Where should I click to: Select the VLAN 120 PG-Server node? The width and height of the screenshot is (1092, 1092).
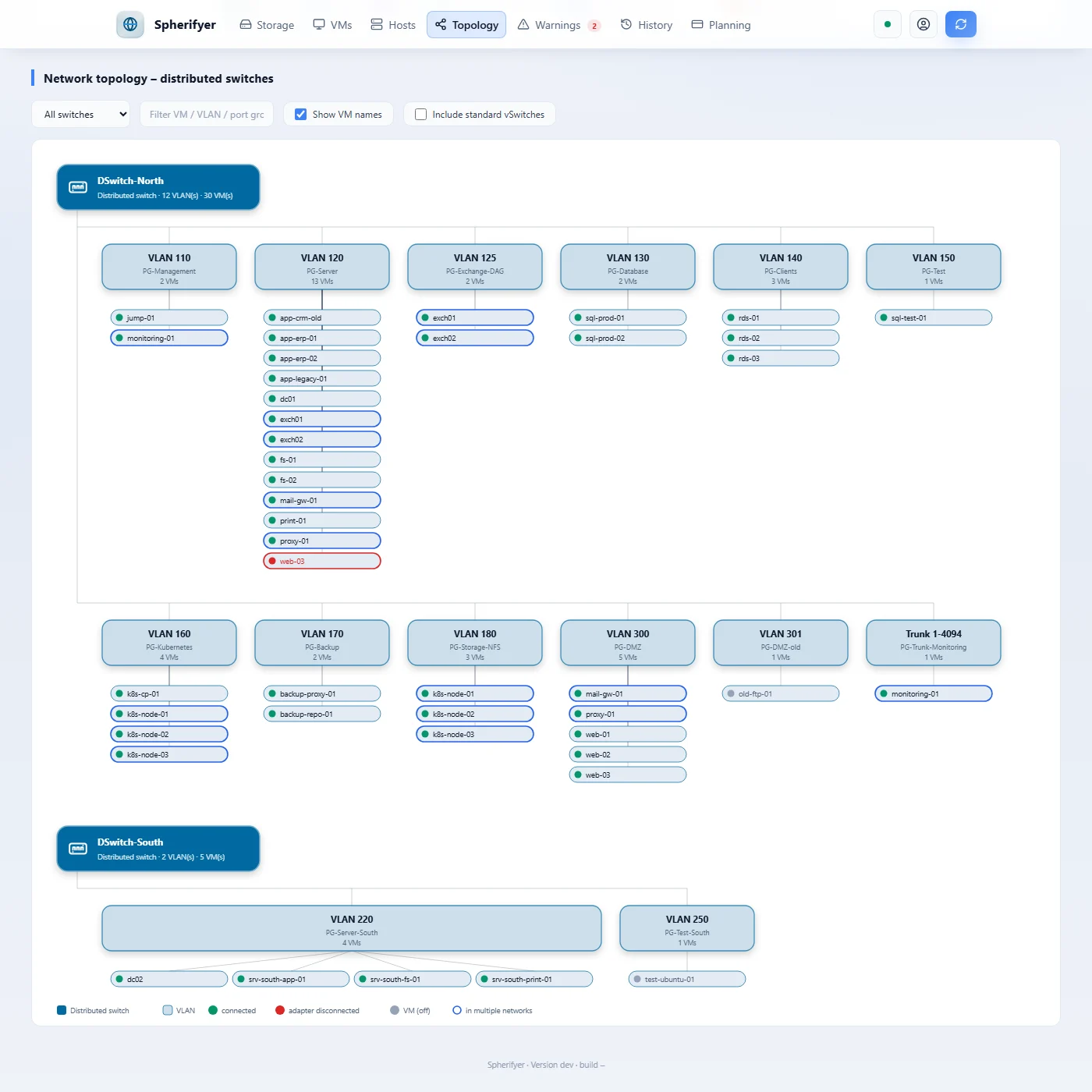(322, 267)
